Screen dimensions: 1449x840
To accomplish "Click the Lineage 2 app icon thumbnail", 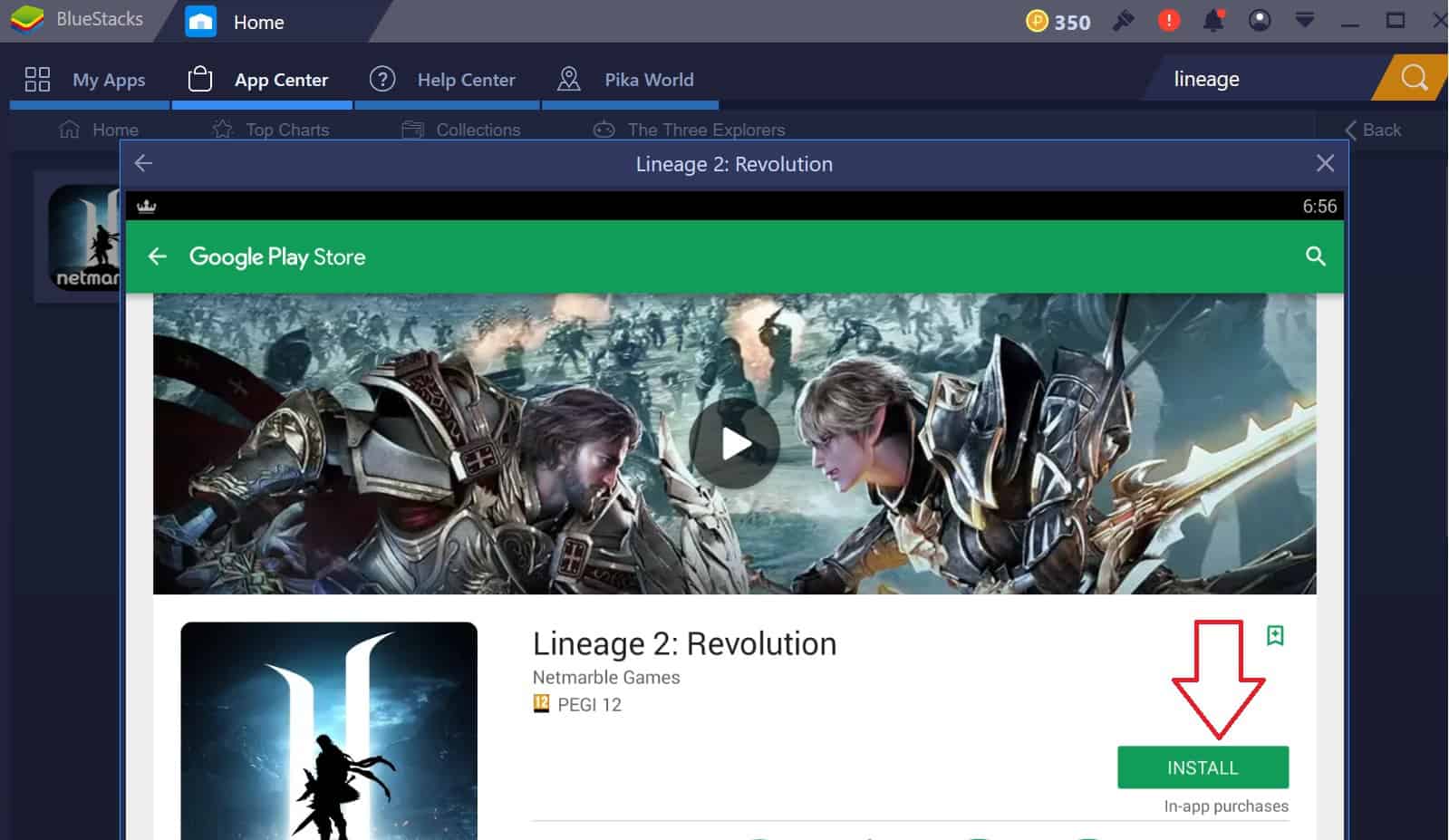I will click(x=329, y=730).
